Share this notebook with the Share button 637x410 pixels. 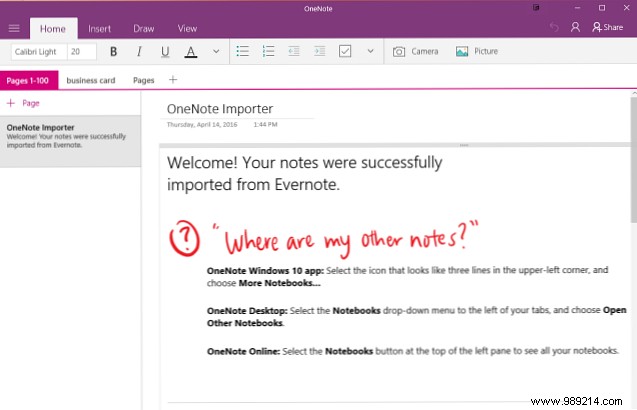pyautogui.click(x=608, y=27)
